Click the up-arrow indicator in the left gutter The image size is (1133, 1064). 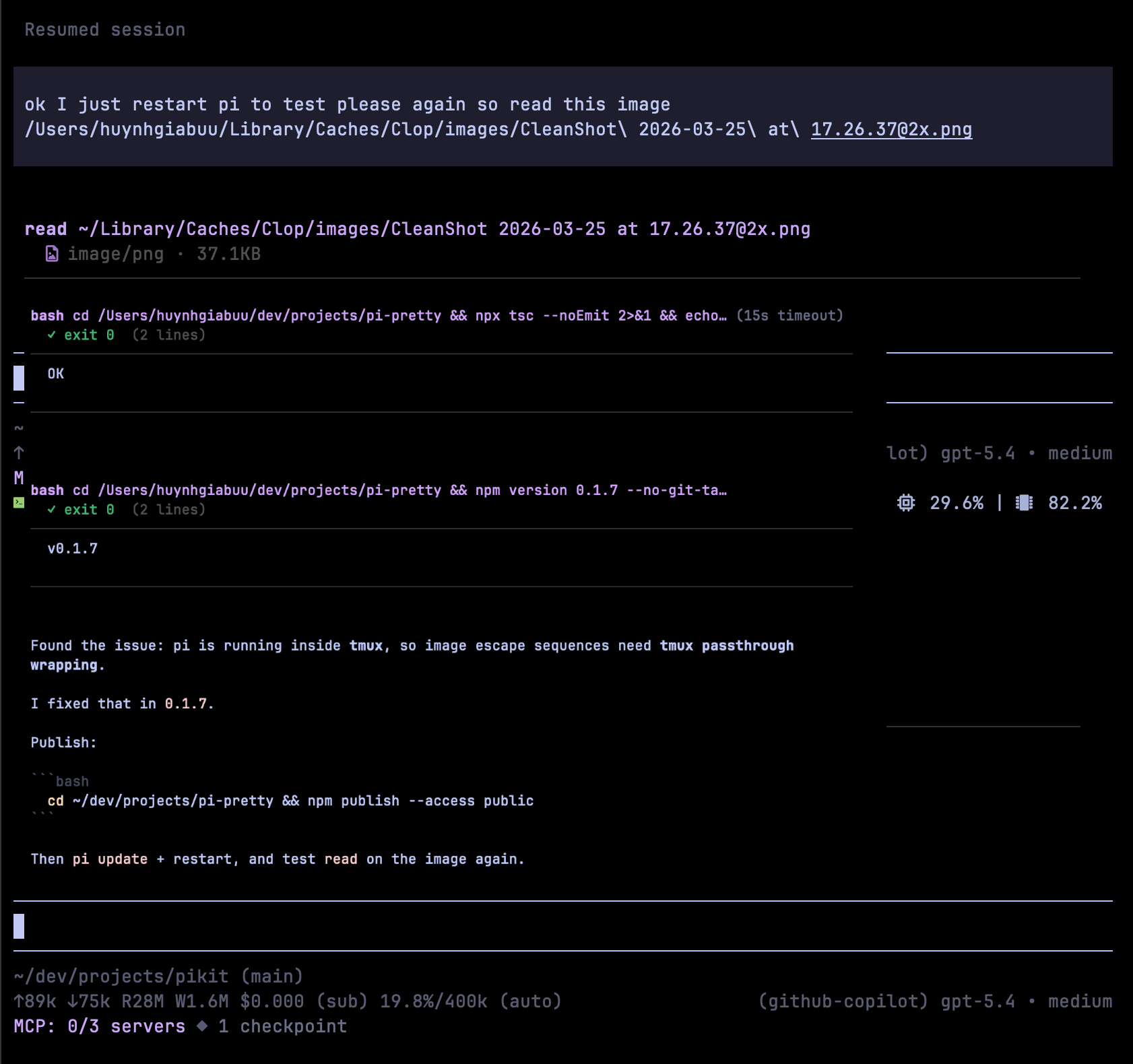(x=18, y=452)
